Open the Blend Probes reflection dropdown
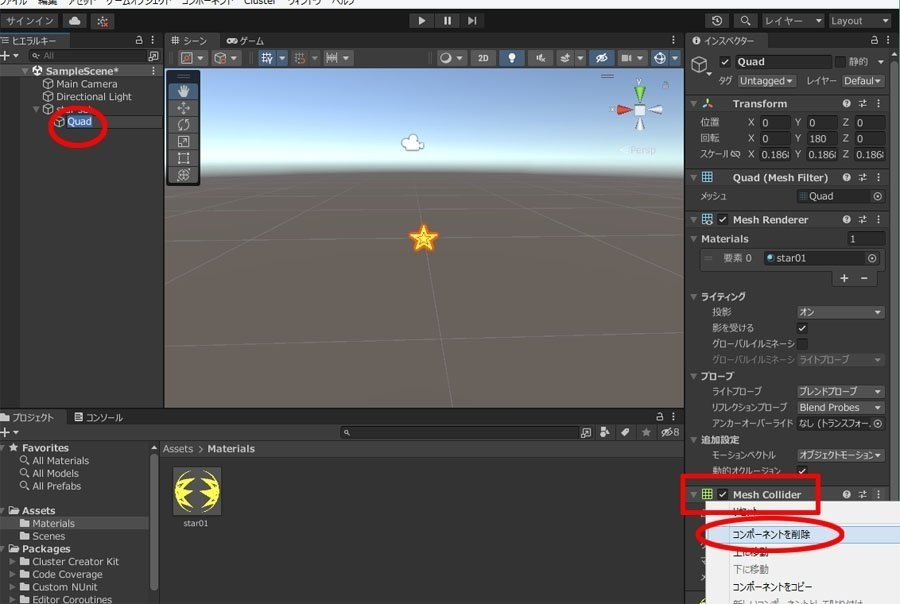Image resolution: width=900 pixels, height=604 pixels. [840, 407]
